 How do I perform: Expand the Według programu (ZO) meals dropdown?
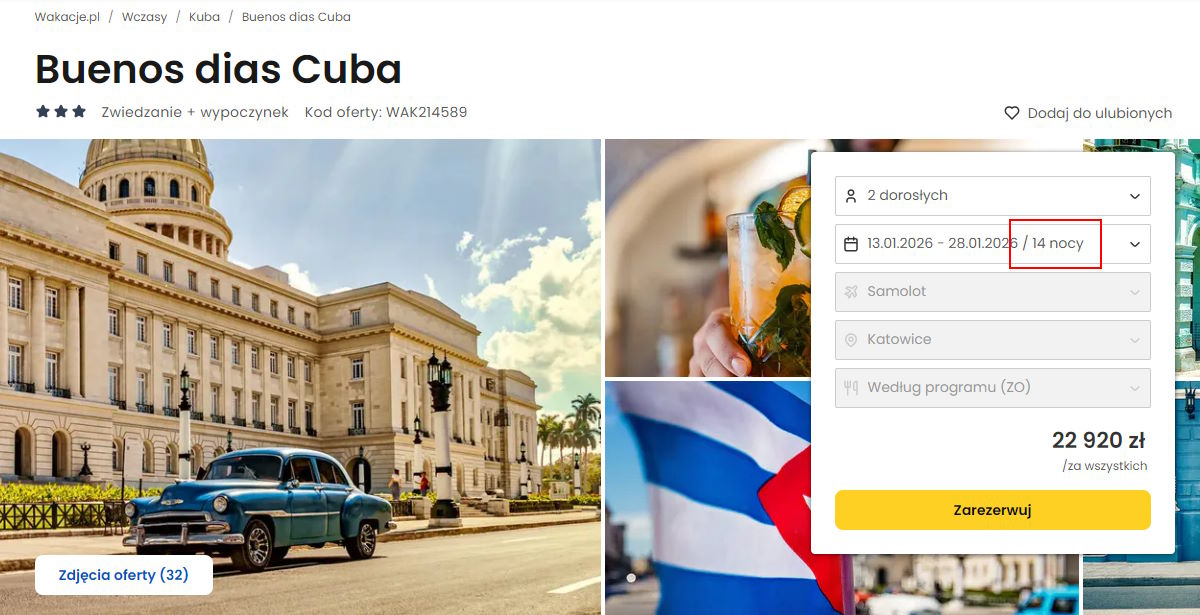point(993,388)
